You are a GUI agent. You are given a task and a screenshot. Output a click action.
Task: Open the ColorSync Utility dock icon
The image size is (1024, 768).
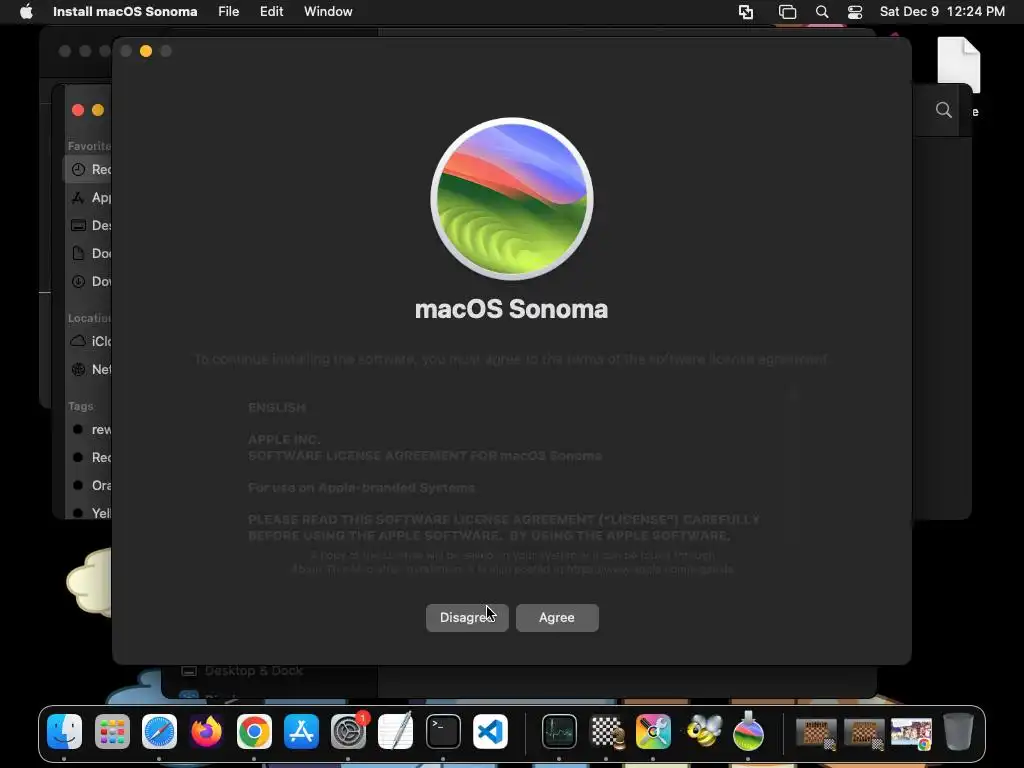[654, 731]
